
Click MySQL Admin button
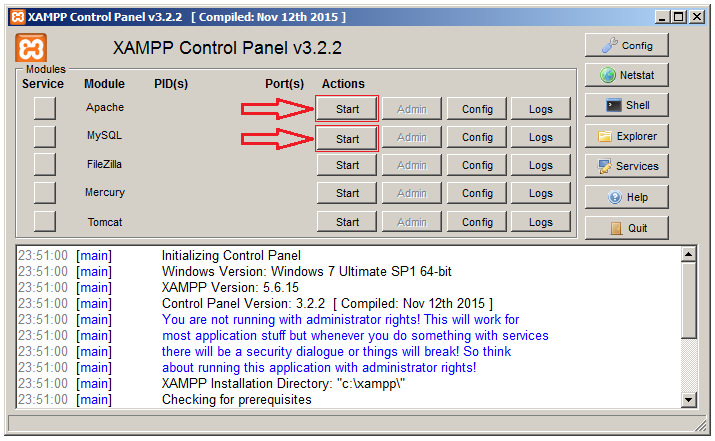[412, 137]
